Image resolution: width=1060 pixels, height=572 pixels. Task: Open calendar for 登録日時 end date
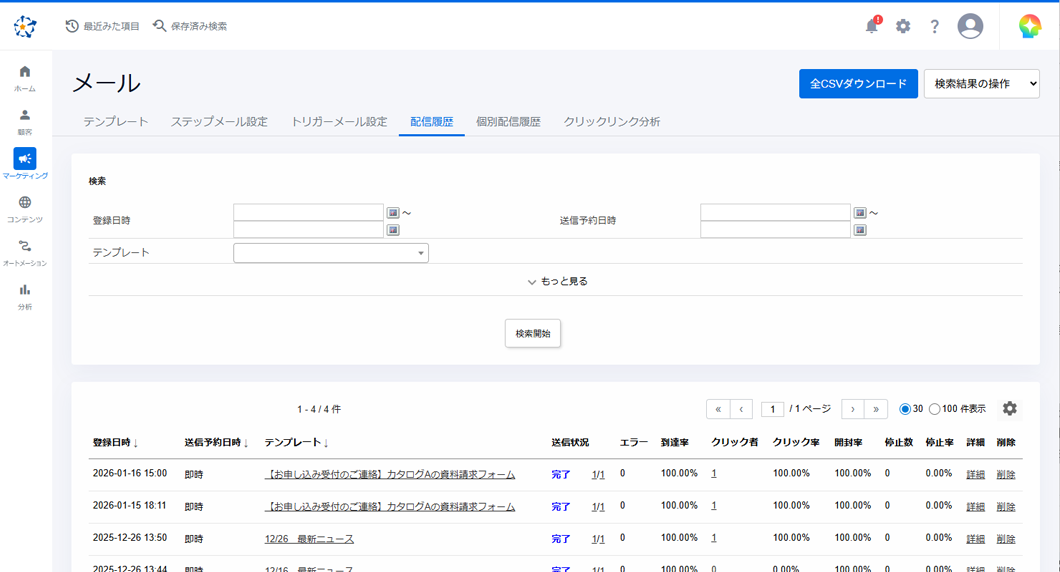(x=393, y=230)
